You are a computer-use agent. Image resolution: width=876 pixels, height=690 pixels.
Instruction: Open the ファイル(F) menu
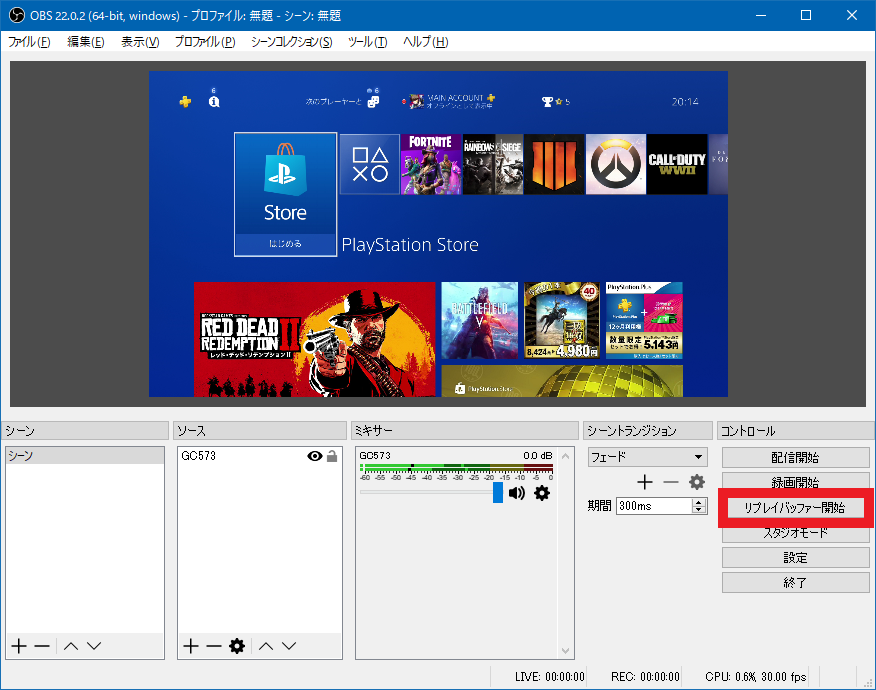[x=29, y=42]
